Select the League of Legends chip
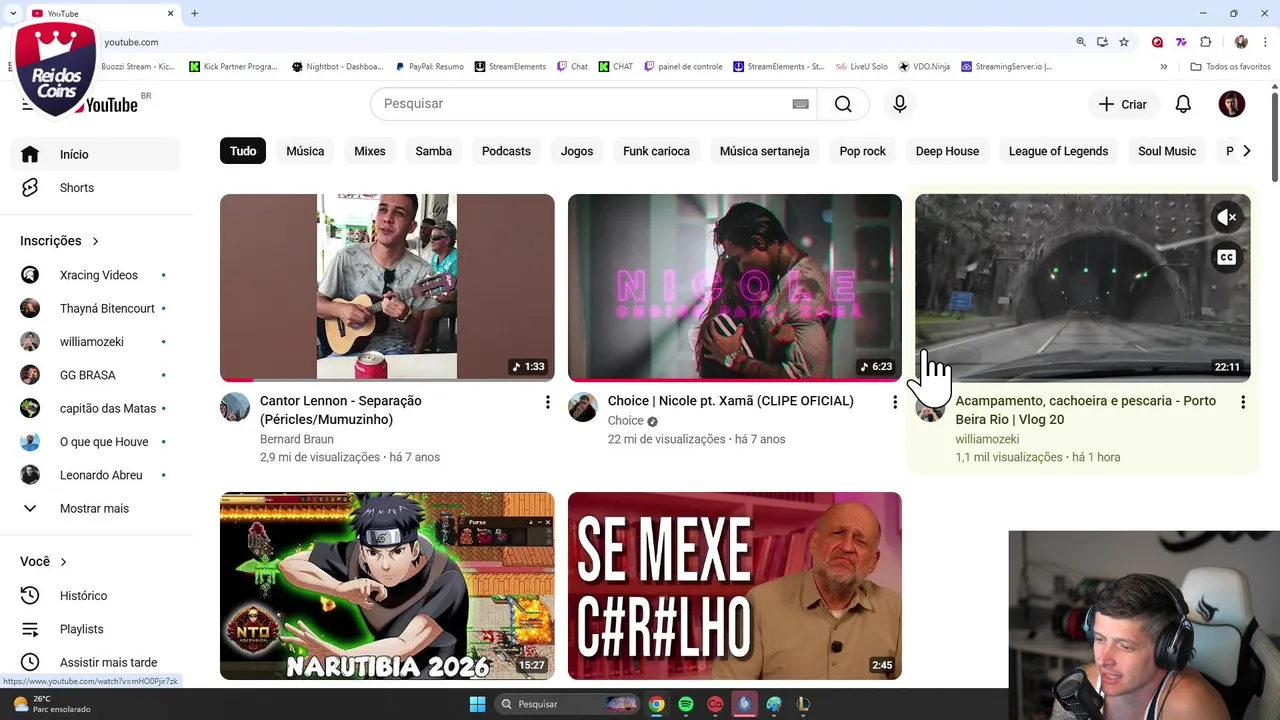 (x=1058, y=151)
